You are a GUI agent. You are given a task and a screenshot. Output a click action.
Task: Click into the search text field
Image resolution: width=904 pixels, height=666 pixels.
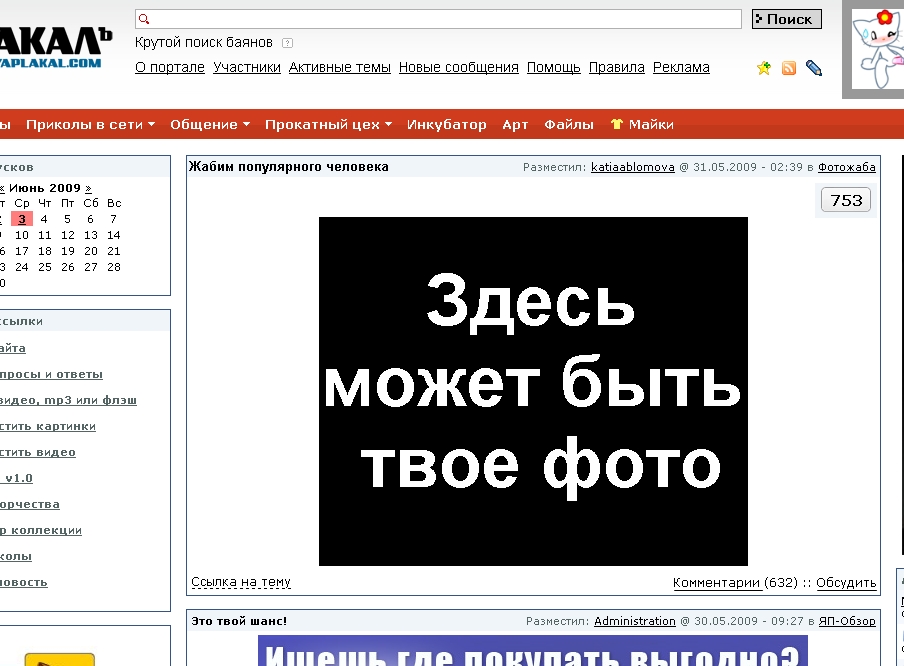tap(438, 19)
